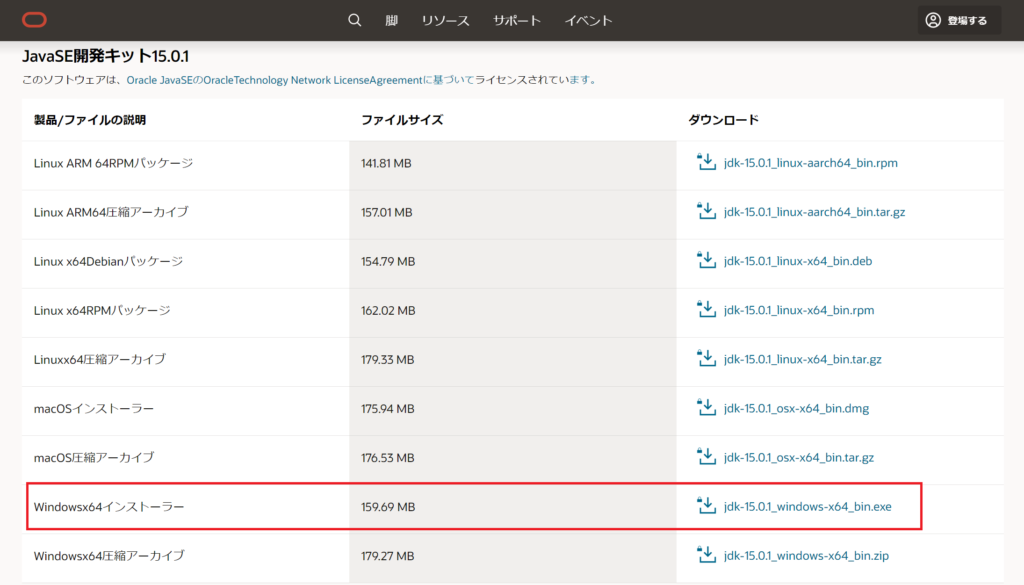Click the 162.02 MB file size
Image resolution: width=1024 pixels, height=585 pixels.
click(x=388, y=310)
